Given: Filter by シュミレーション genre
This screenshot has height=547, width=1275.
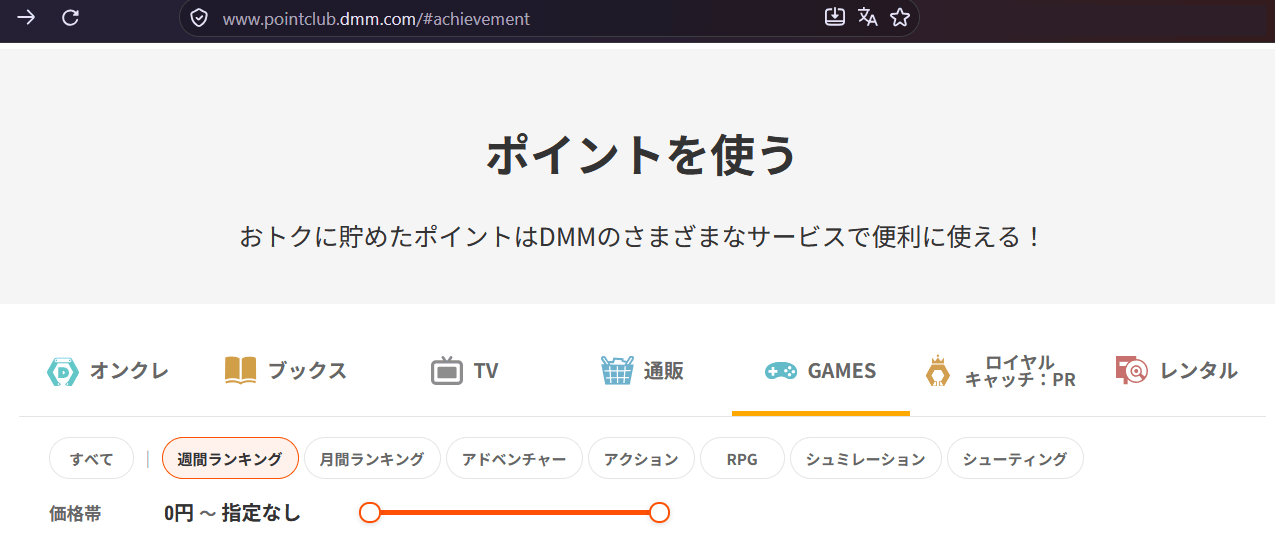Looking at the screenshot, I should [866, 459].
